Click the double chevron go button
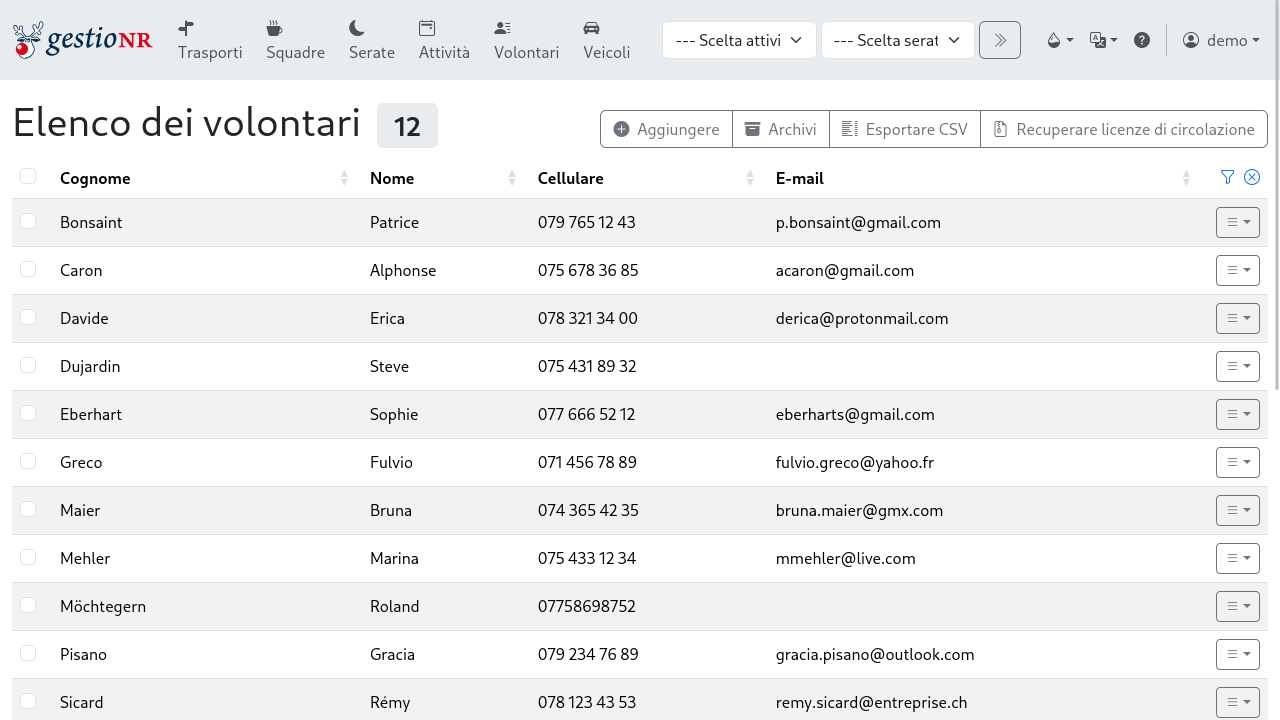This screenshot has height=720, width=1280. (1000, 40)
